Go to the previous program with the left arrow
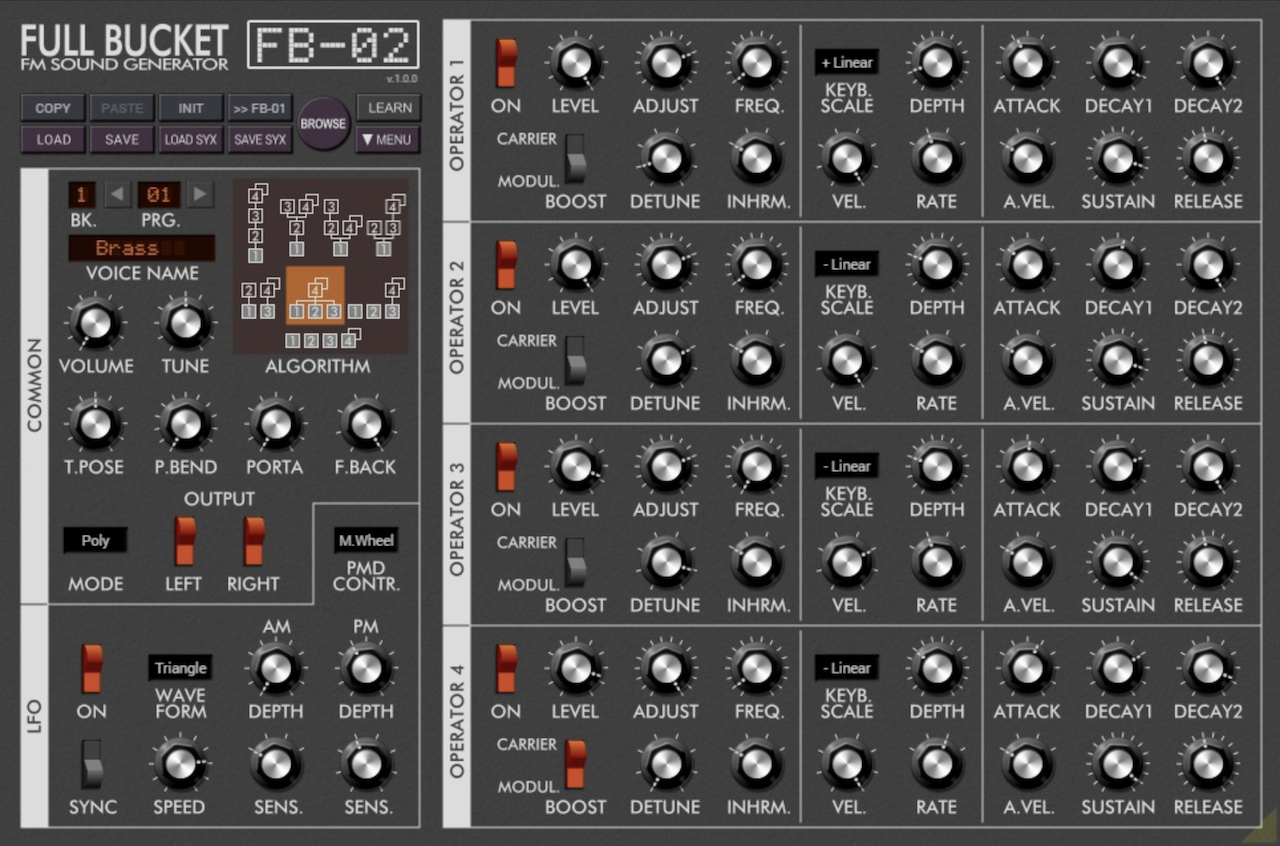Viewport: 1280px width, 846px height. tap(119, 193)
